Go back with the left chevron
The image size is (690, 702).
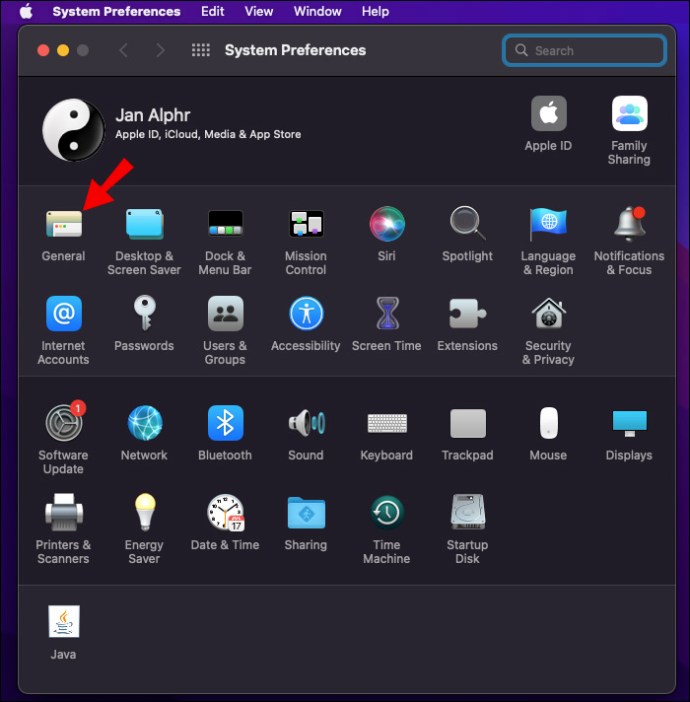[124, 50]
